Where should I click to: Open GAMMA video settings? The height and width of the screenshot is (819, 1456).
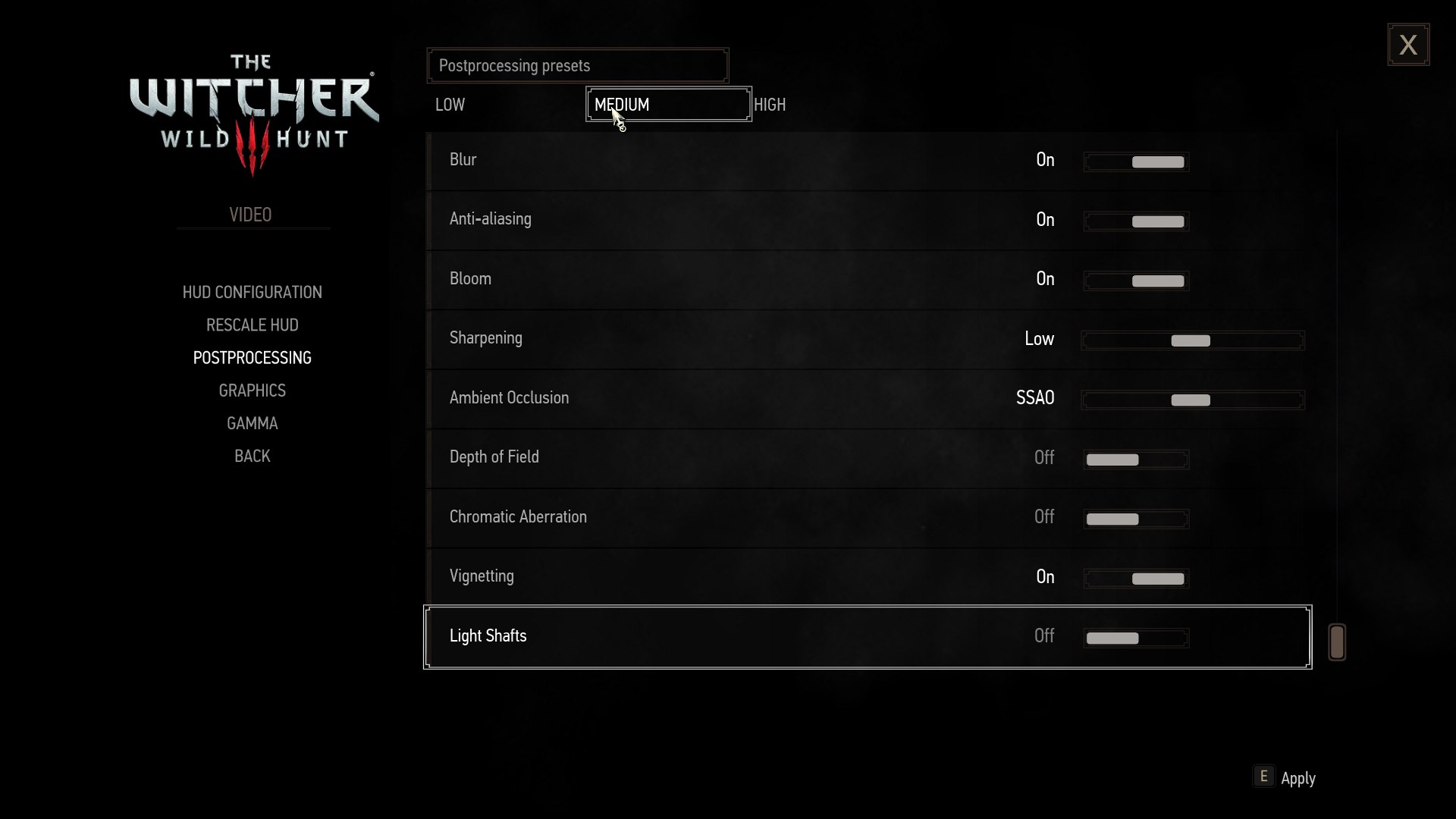252,423
